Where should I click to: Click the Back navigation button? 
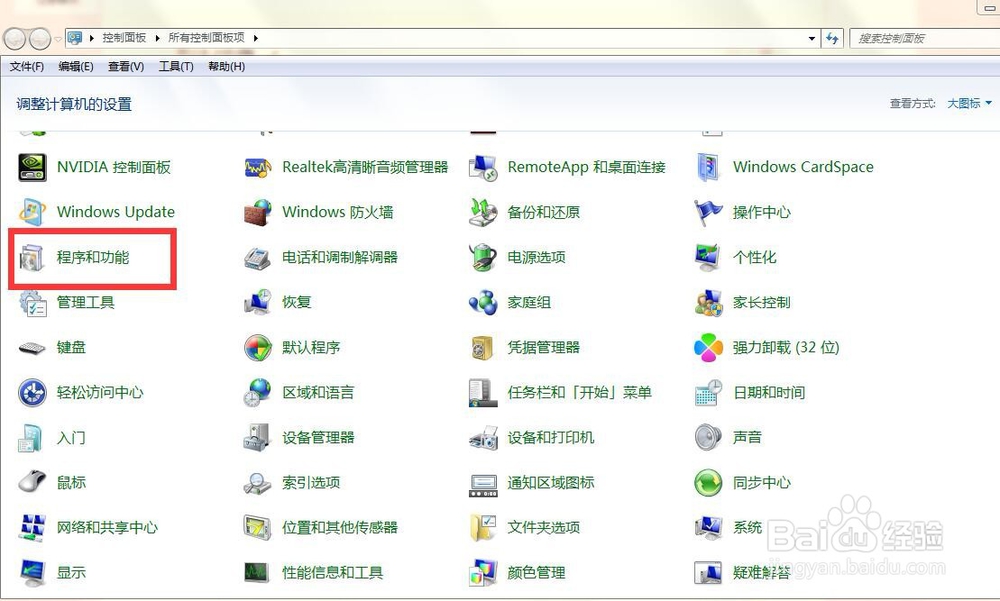15,39
